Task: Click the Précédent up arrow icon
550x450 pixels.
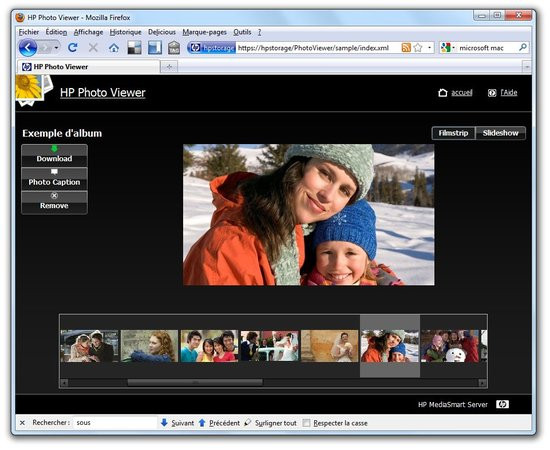Action: [x=202, y=423]
